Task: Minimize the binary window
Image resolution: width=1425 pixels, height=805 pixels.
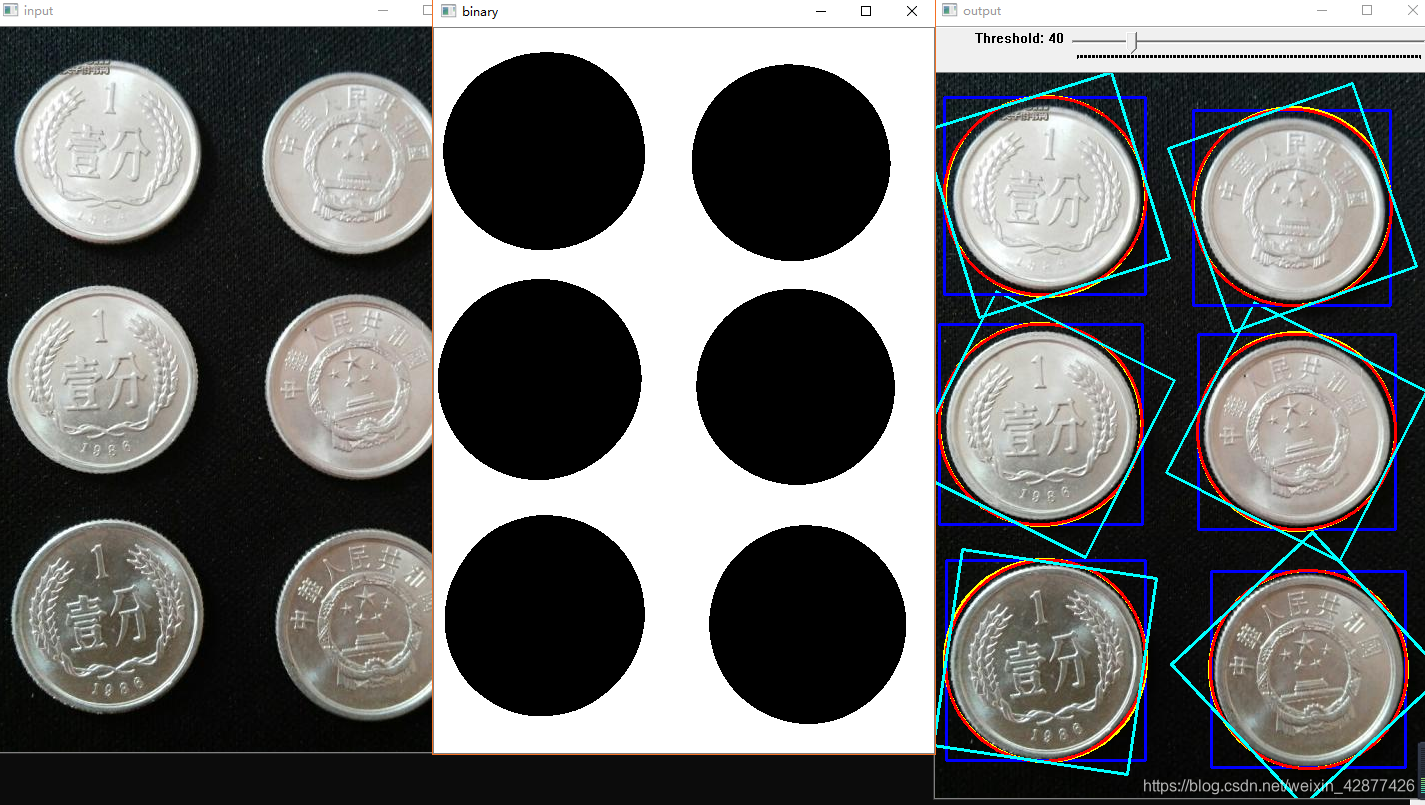Action: click(821, 12)
